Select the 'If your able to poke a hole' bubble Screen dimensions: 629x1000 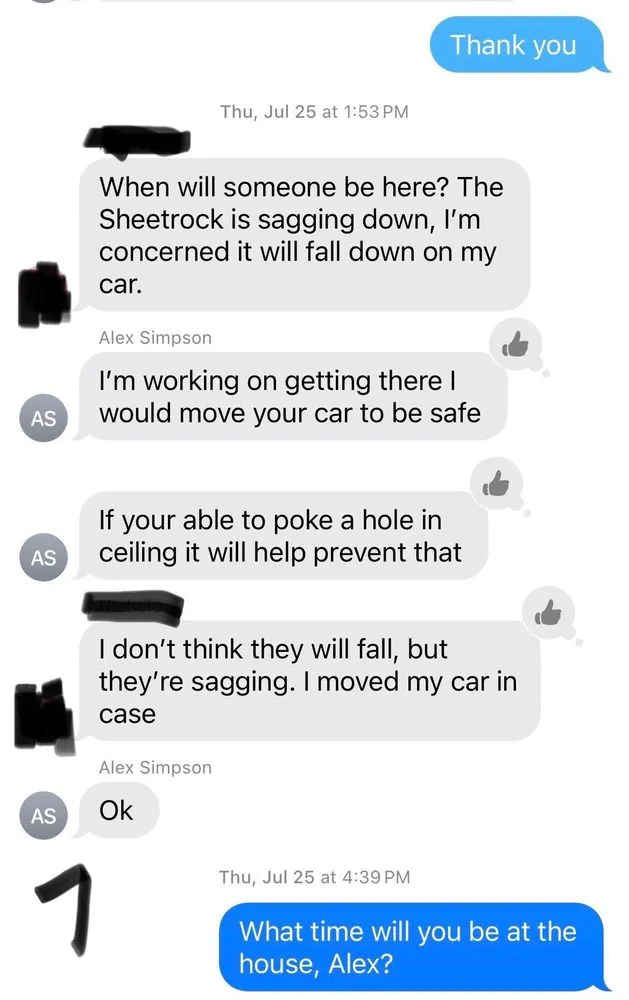(282, 536)
